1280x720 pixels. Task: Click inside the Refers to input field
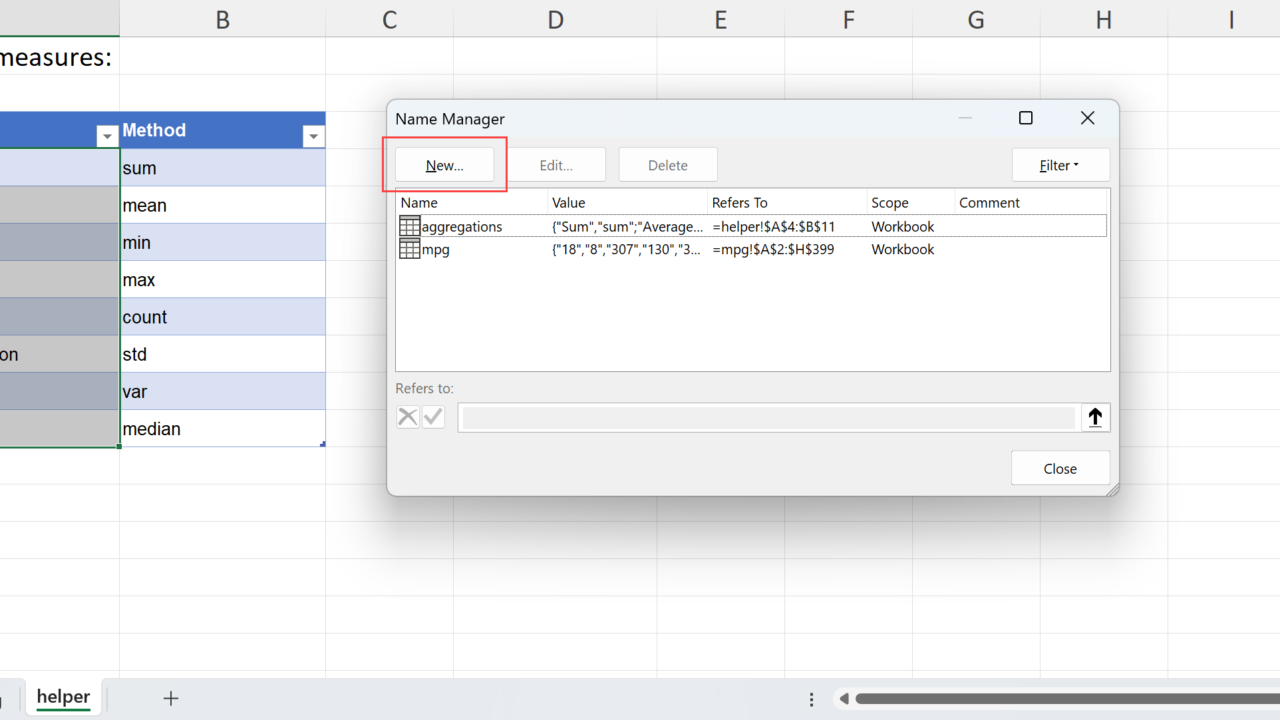coord(768,418)
